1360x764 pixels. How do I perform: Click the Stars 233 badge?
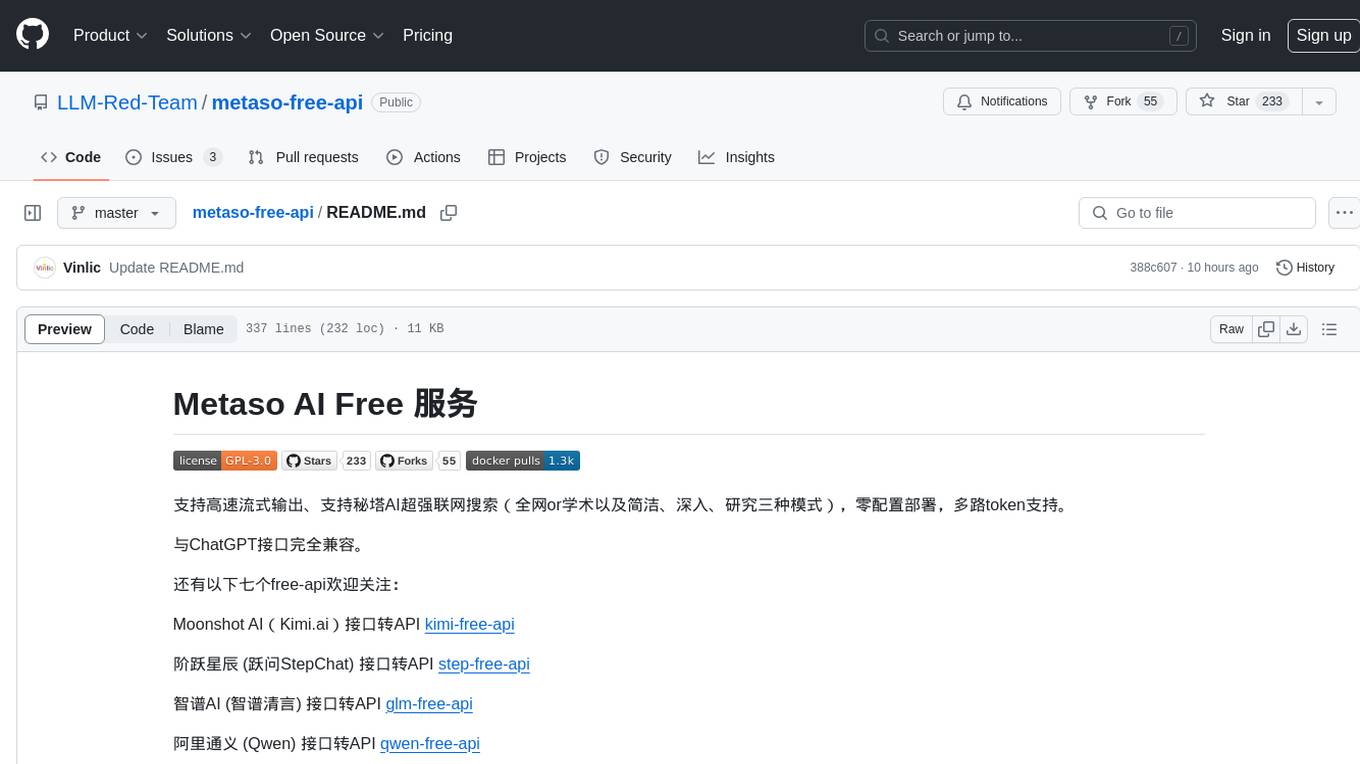pyautogui.click(x=326, y=461)
